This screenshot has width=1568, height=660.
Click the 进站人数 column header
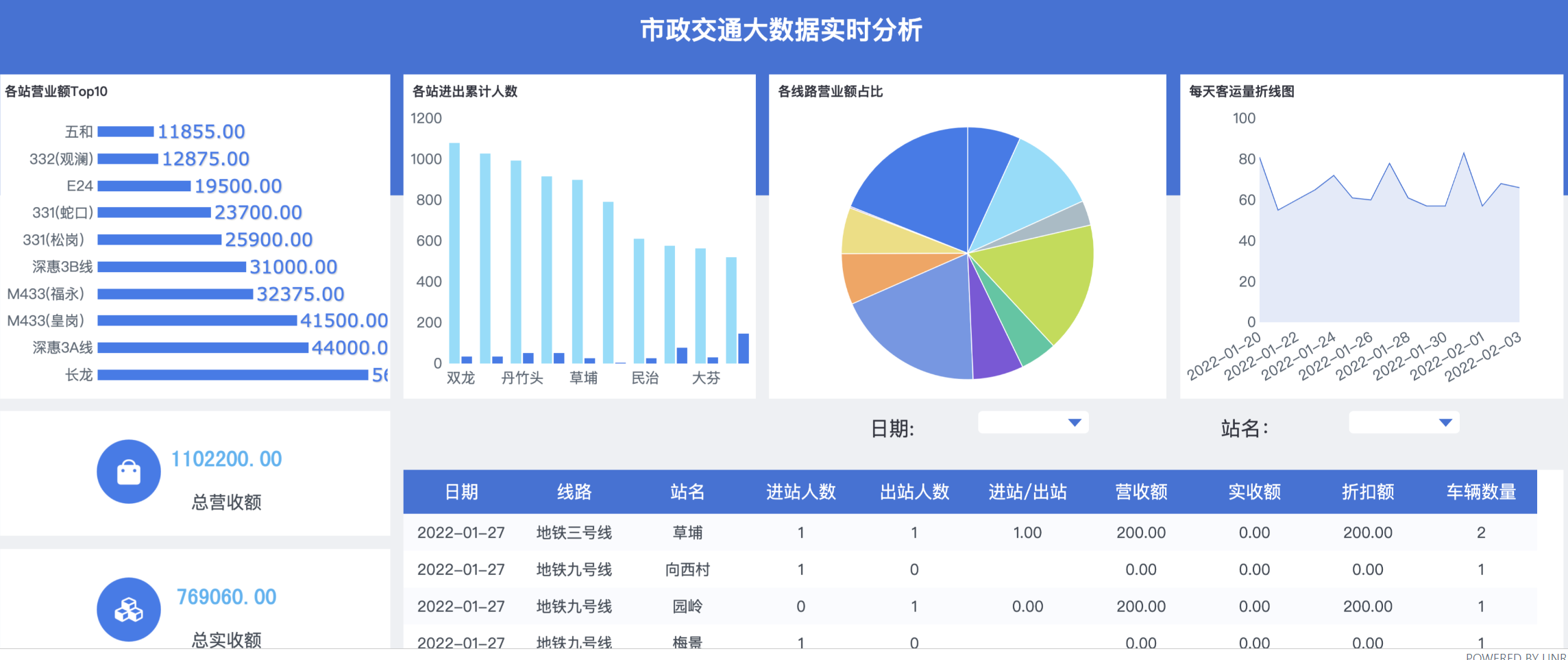[800, 492]
